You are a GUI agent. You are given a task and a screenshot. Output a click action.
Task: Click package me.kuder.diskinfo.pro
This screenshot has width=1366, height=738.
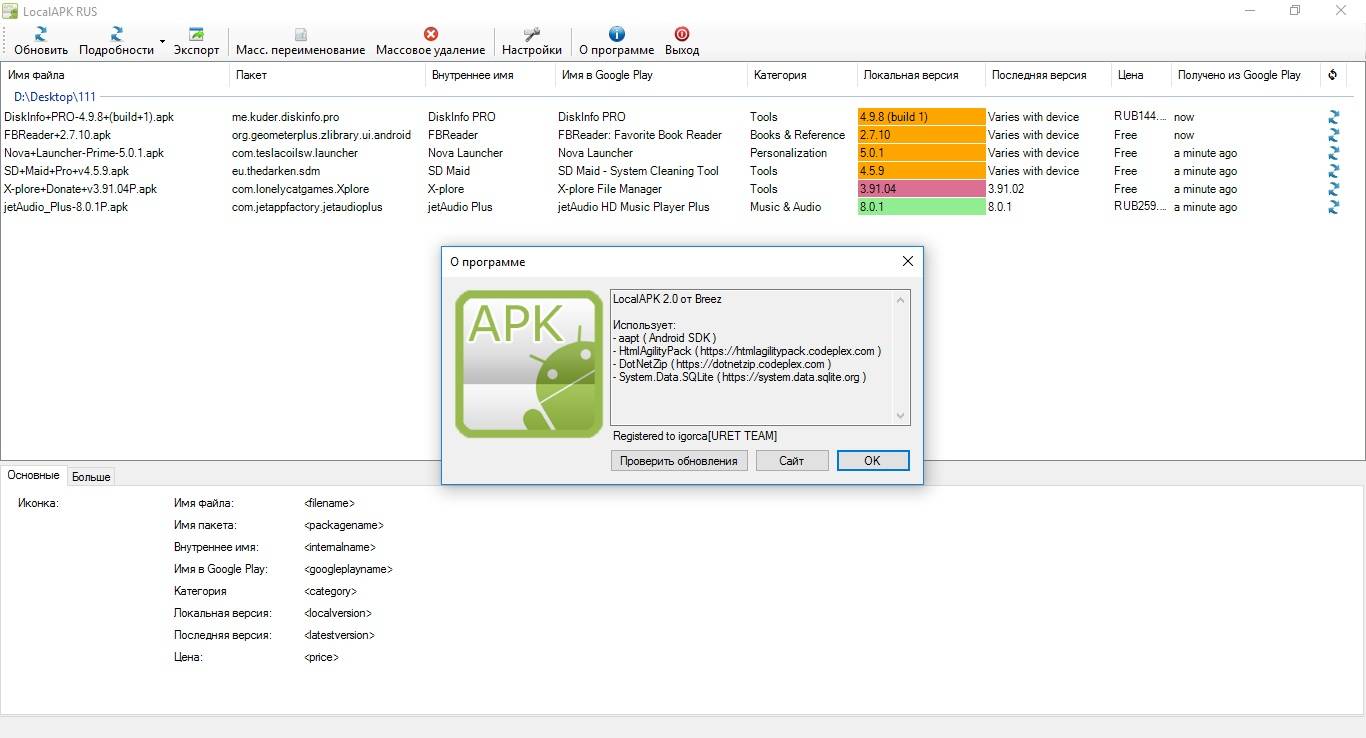pyautogui.click(x=286, y=117)
